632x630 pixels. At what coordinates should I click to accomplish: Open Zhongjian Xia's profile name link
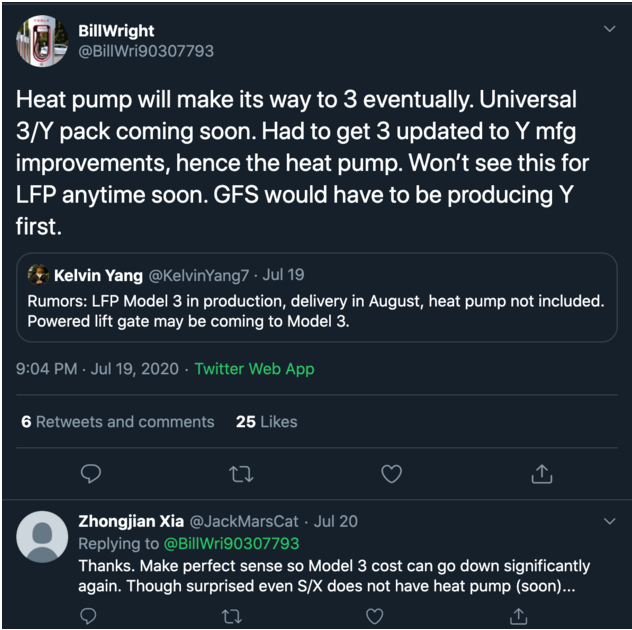(129, 521)
